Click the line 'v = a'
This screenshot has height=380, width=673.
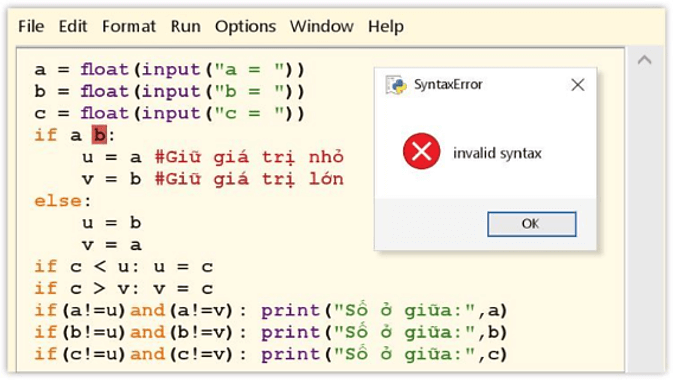coord(112,245)
